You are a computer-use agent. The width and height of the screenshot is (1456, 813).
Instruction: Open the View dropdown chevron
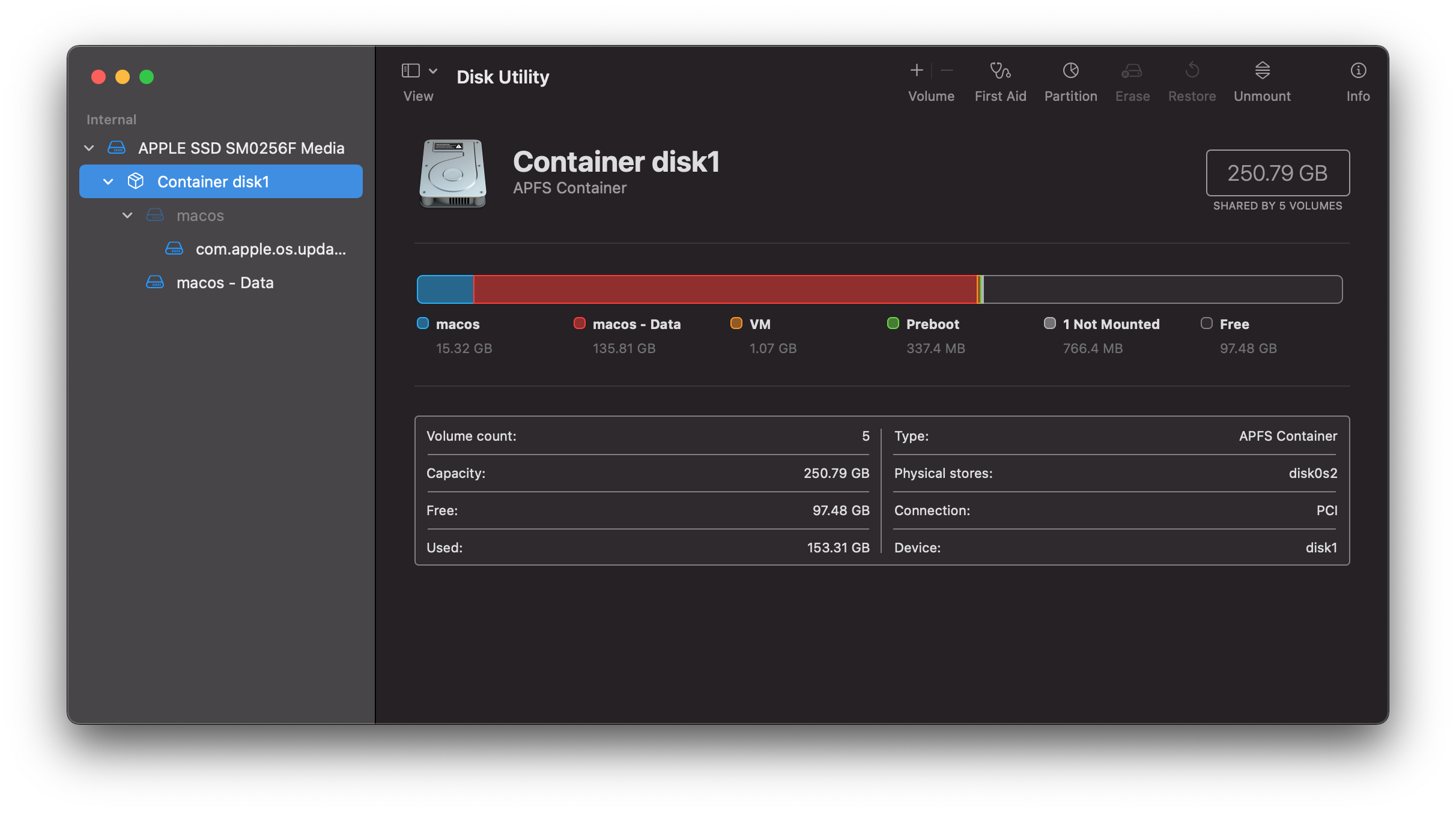click(433, 71)
